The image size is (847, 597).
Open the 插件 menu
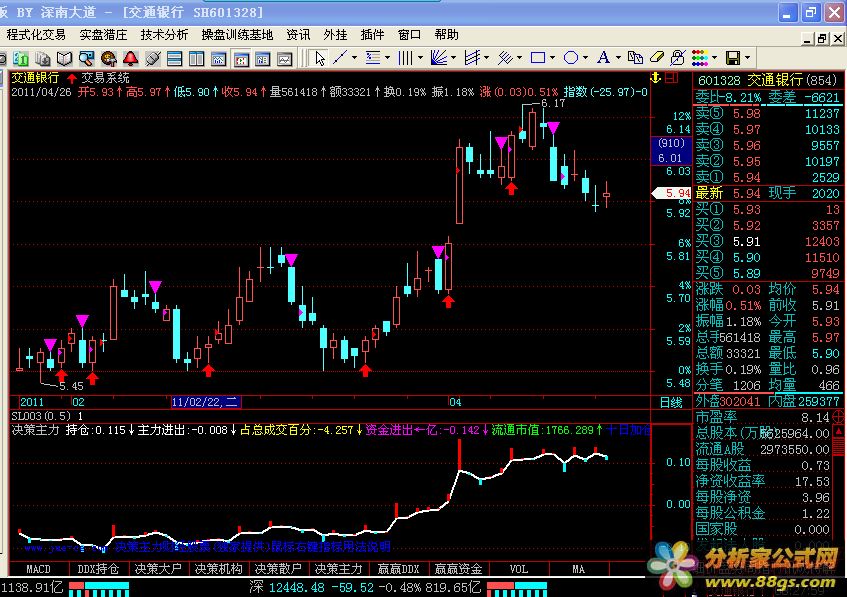pos(372,35)
